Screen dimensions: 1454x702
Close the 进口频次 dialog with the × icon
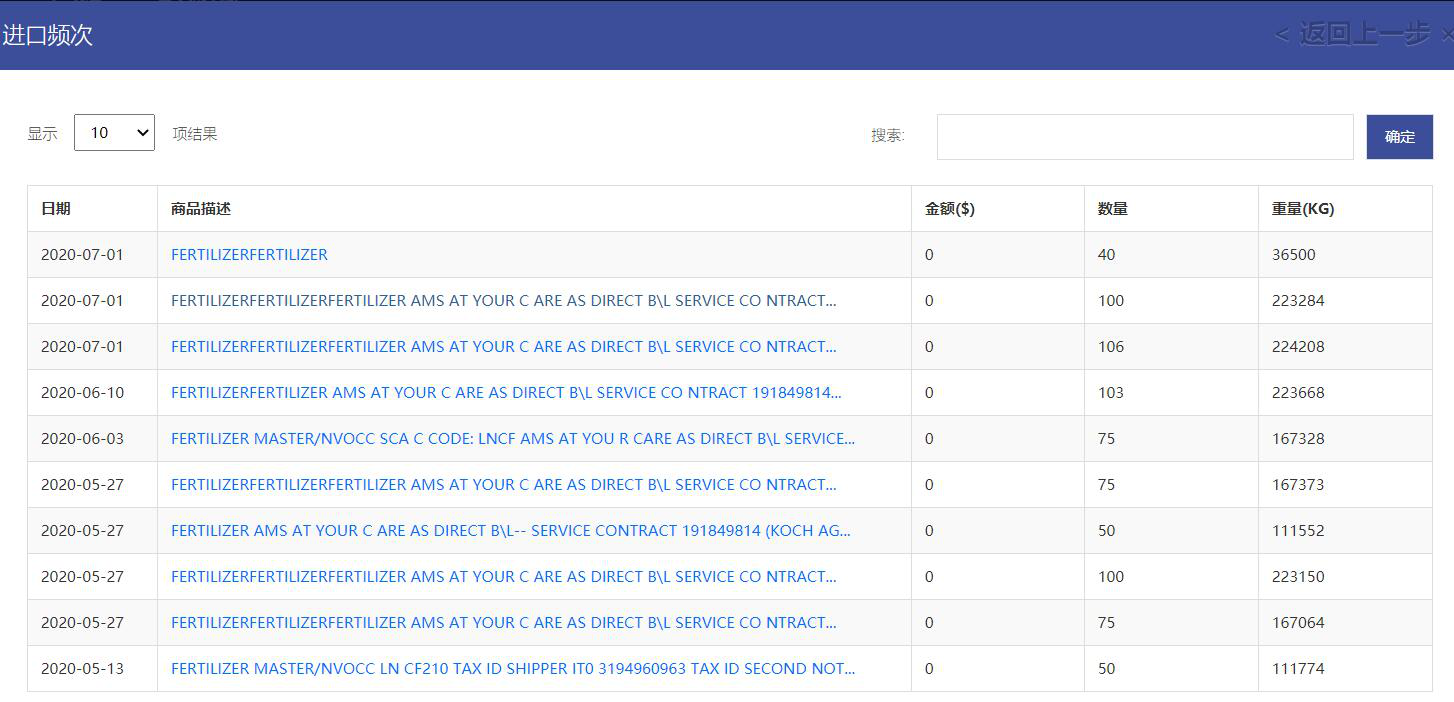1446,34
